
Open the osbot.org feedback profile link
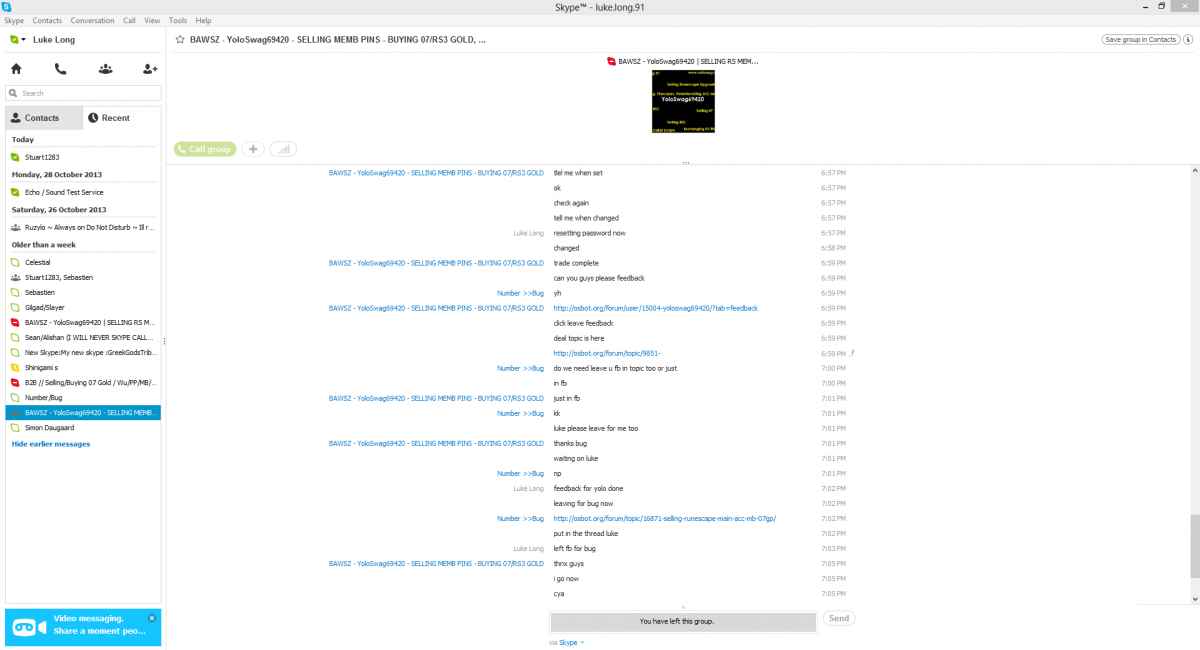pyautogui.click(x=655, y=308)
